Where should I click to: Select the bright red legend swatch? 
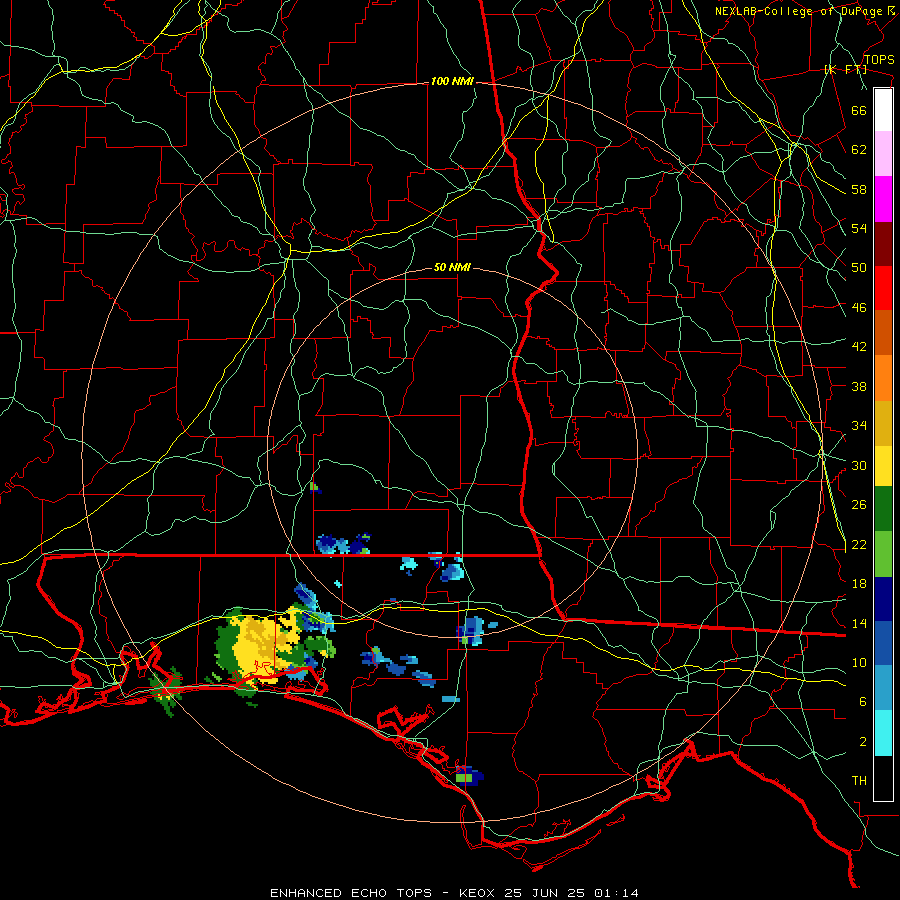(883, 288)
